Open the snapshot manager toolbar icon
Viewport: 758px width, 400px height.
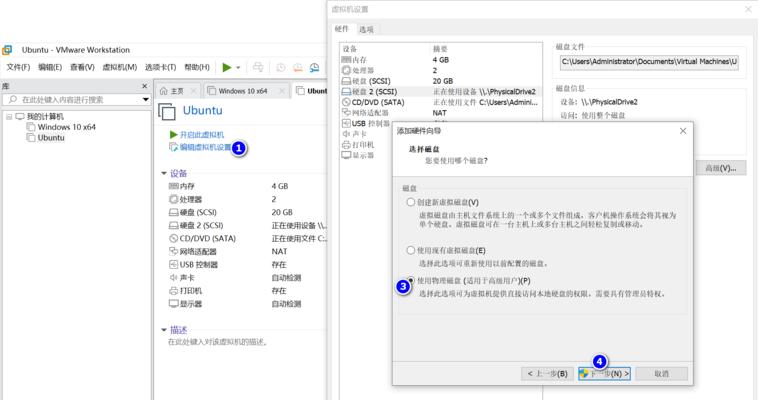pyautogui.click(x=315, y=68)
